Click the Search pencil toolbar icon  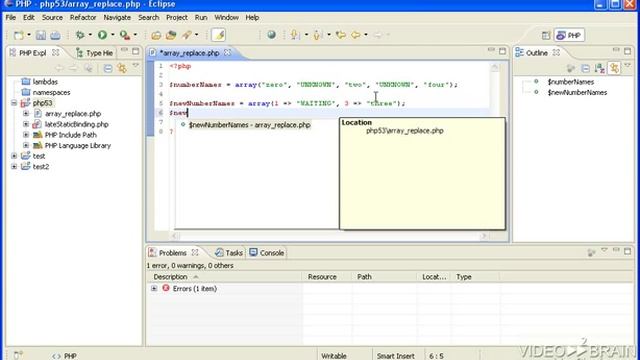coord(187,35)
